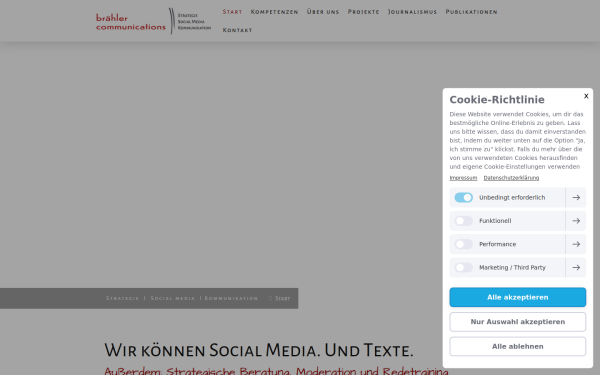Image resolution: width=600 pixels, height=375 pixels.
Task: Expand details arrow for Funktionell
Action: [576, 221]
